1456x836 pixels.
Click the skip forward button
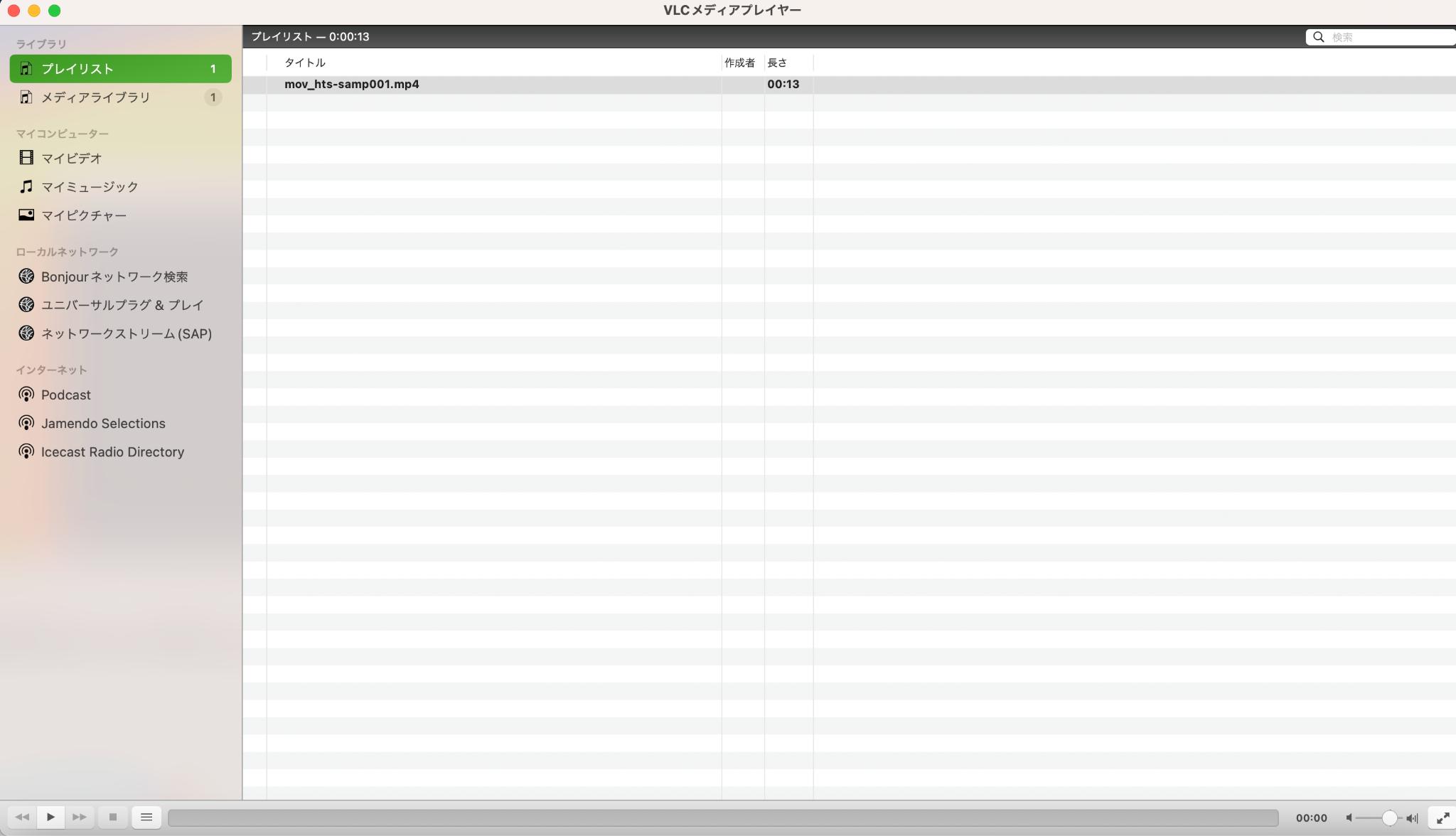tap(79, 818)
